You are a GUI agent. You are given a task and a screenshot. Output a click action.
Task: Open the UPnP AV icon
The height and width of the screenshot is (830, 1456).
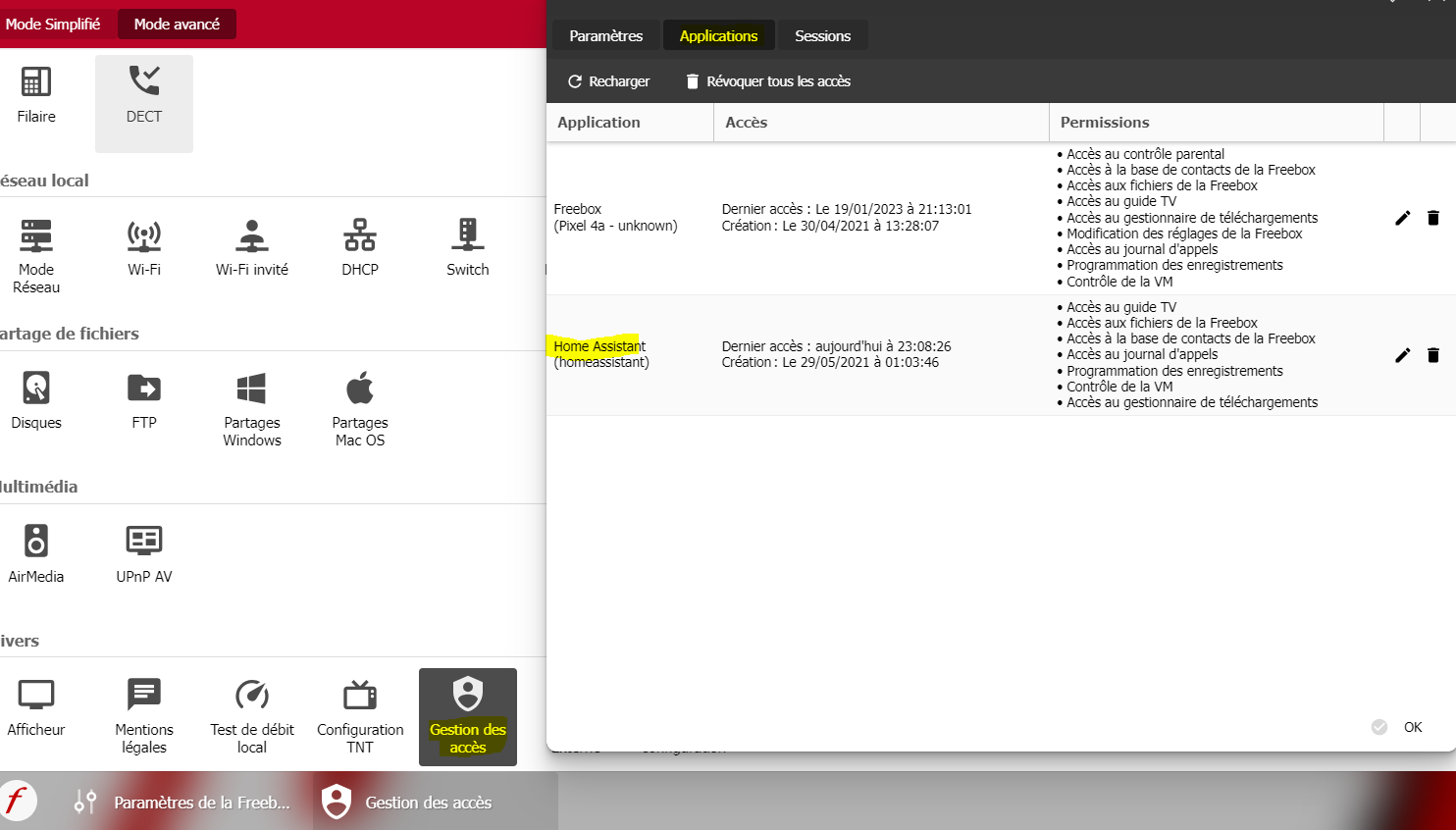144,555
